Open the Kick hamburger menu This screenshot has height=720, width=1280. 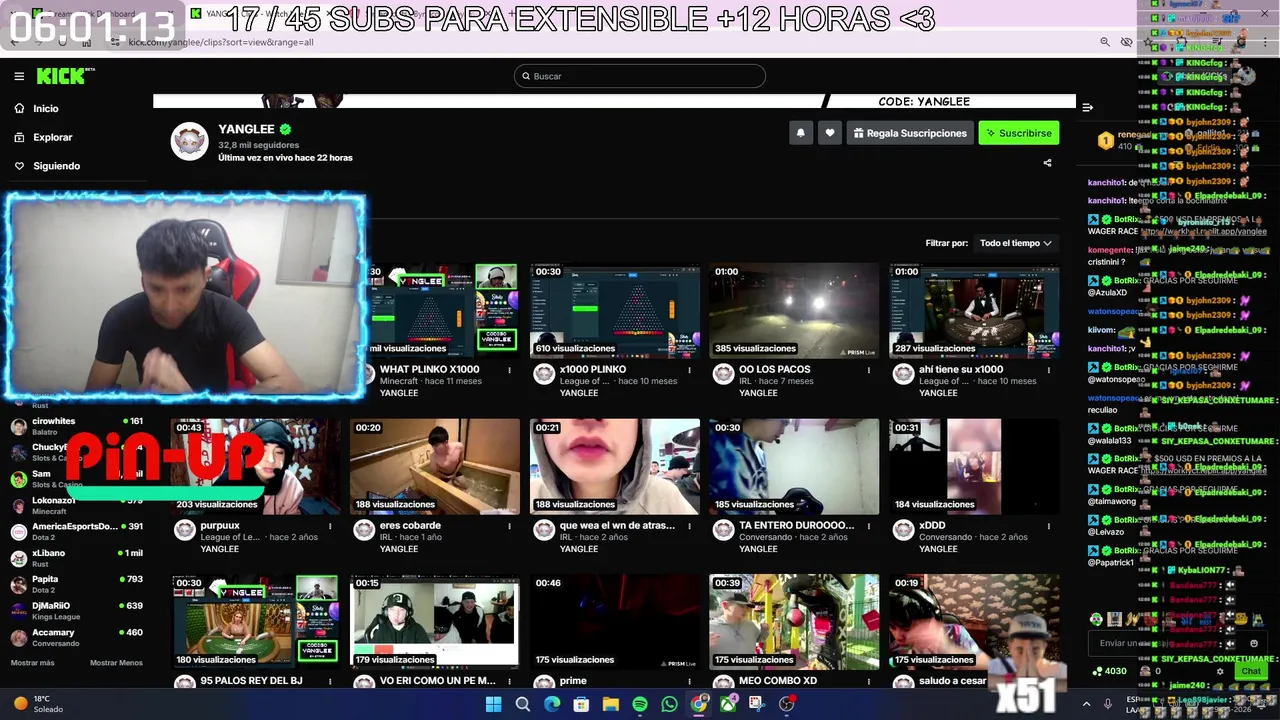coord(19,76)
